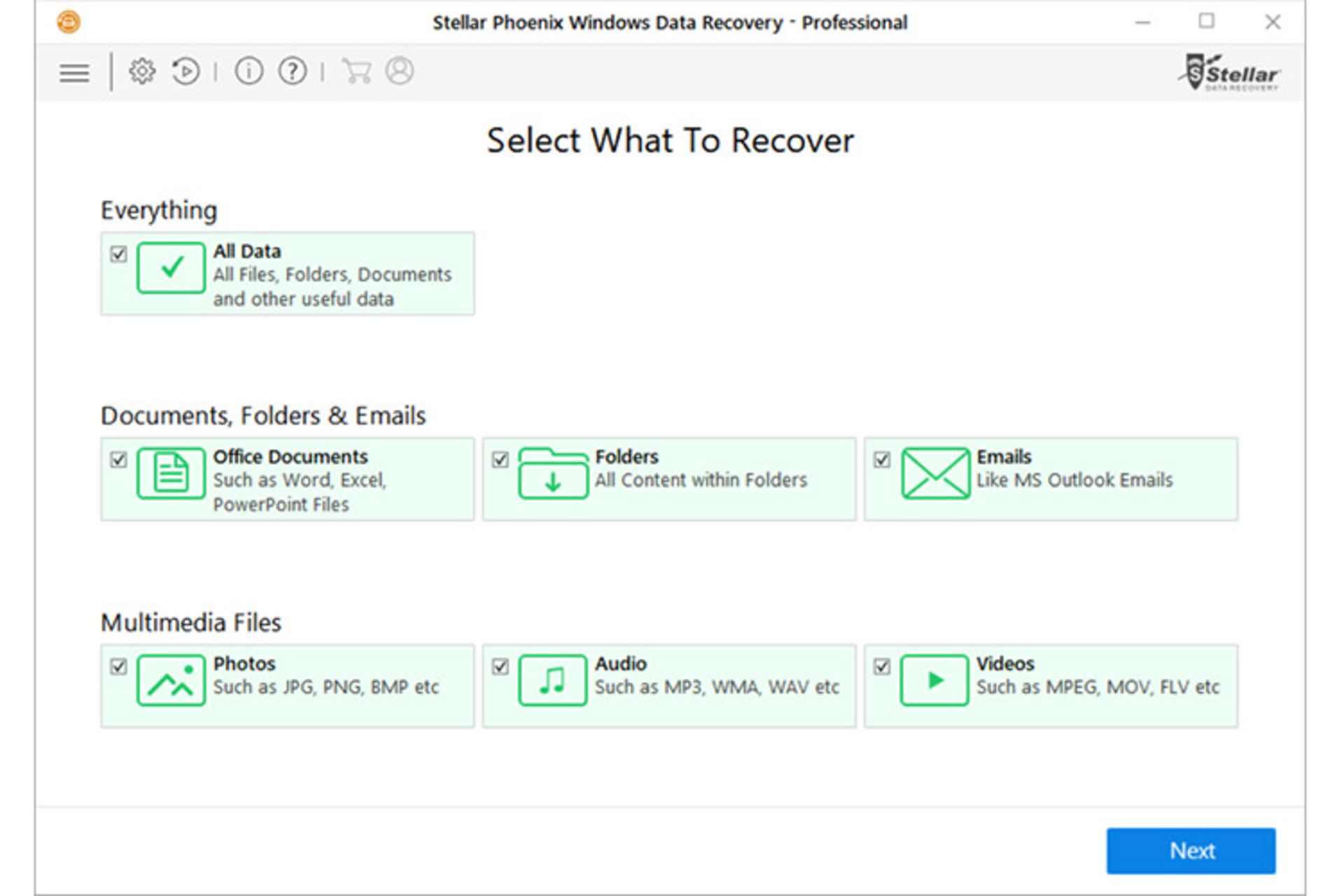
Task: Click the Videos play icon
Action: point(934,680)
